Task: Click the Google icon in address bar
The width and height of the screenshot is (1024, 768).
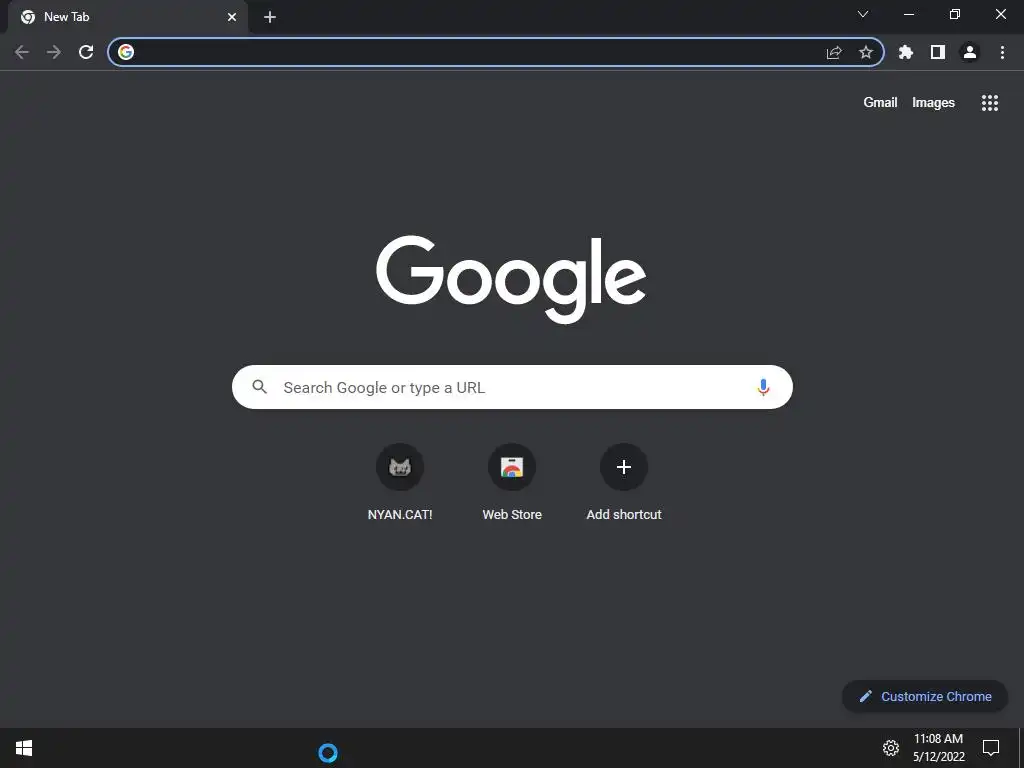Action: (x=126, y=52)
